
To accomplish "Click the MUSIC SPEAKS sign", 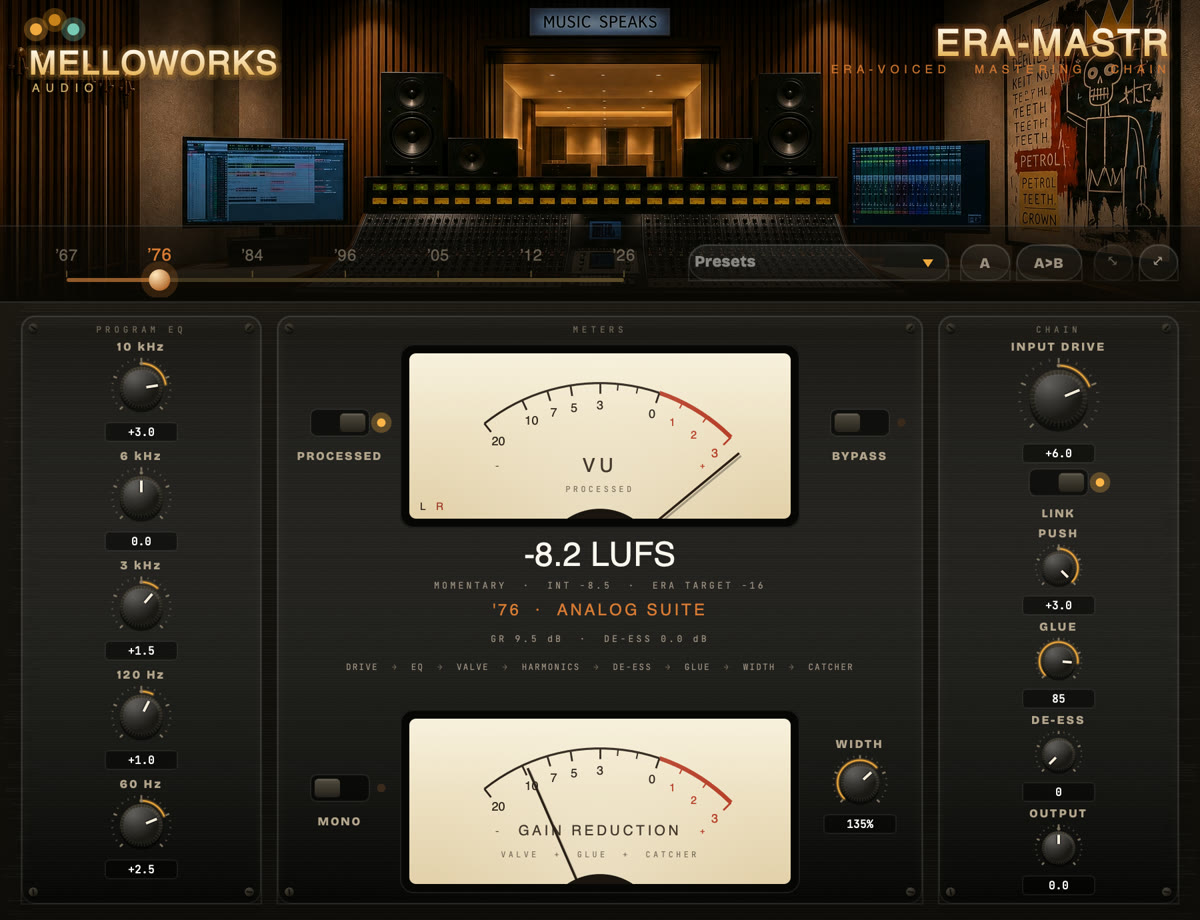I will point(600,22).
